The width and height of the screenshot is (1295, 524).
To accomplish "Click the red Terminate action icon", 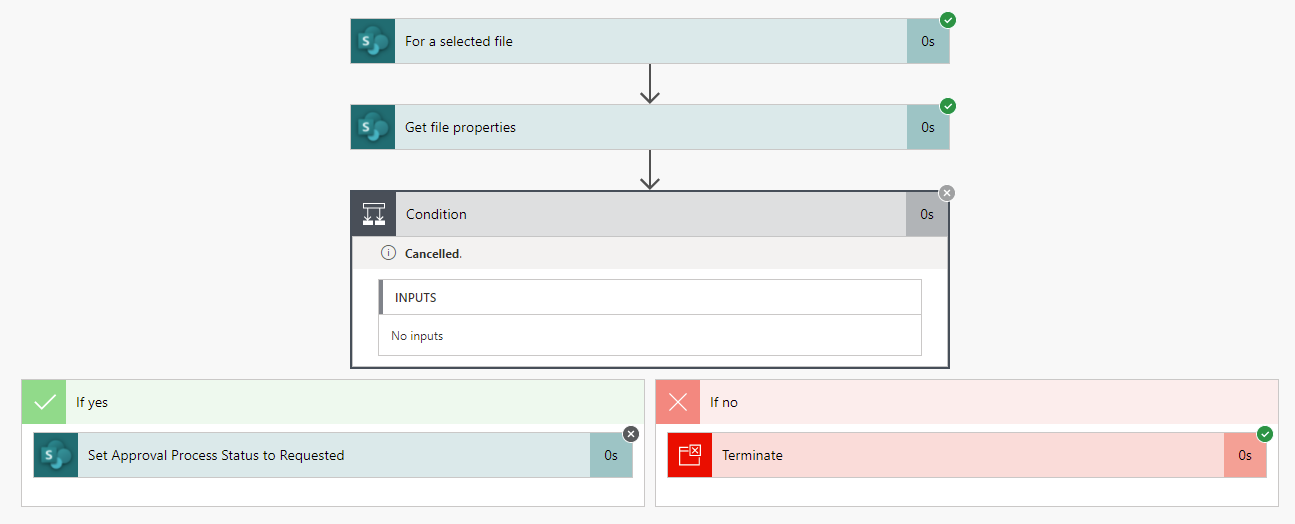I will click(x=690, y=455).
